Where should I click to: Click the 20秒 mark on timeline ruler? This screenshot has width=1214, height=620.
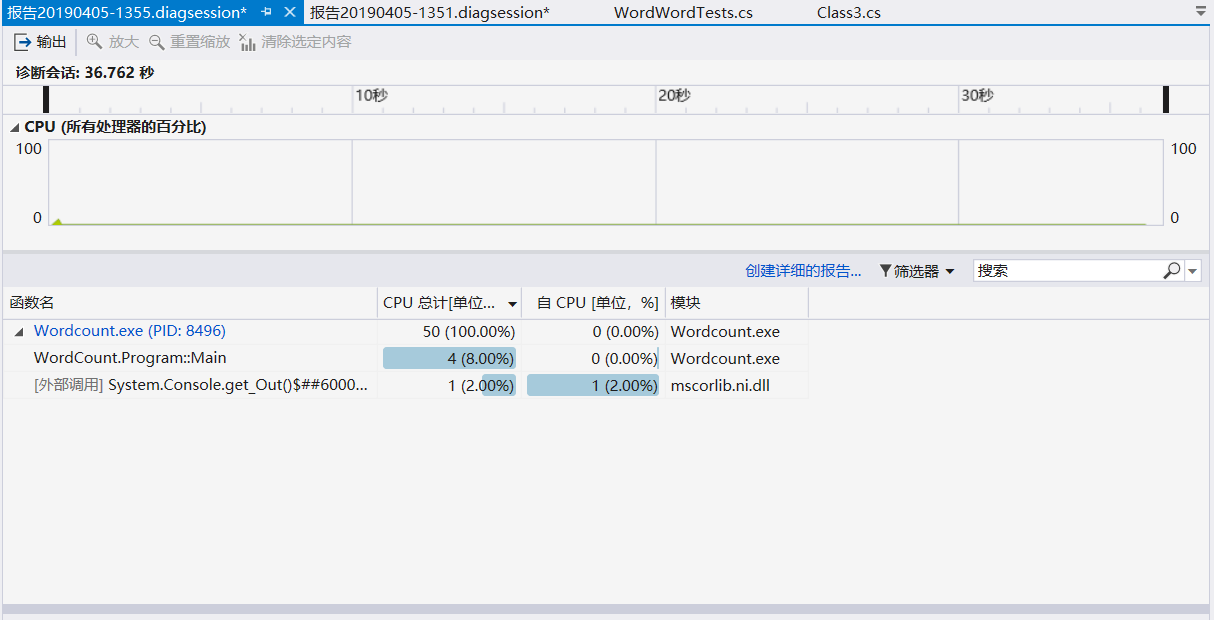click(674, 95)
